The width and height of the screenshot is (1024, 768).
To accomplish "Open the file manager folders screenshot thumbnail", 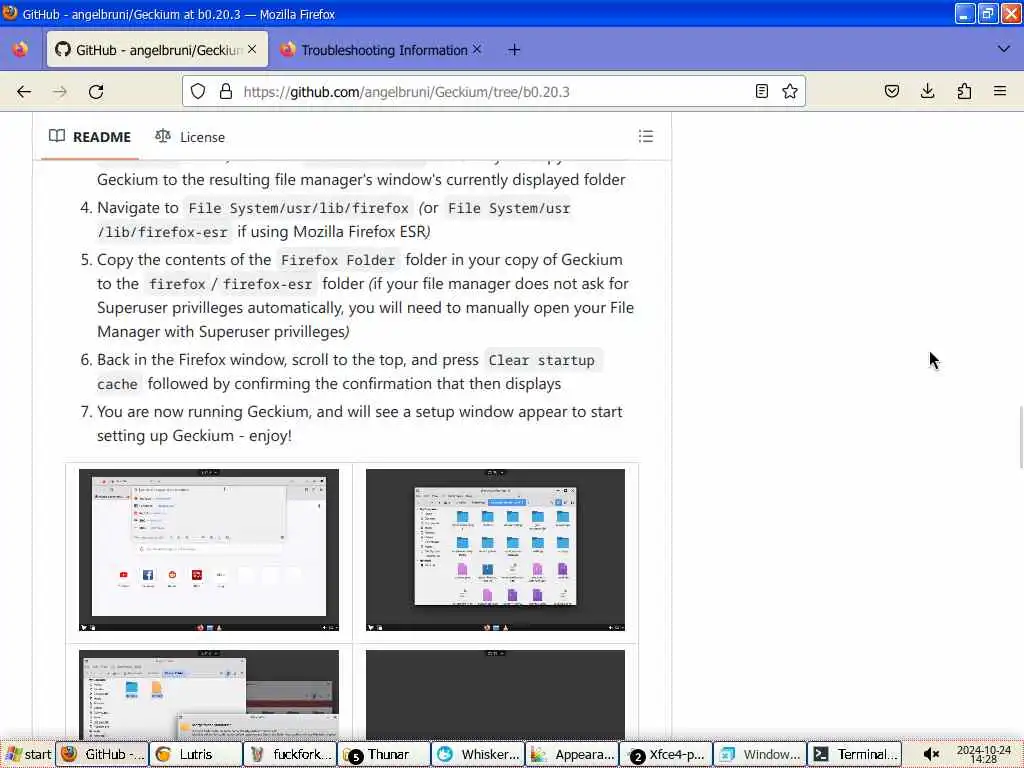I will [495, 550].
